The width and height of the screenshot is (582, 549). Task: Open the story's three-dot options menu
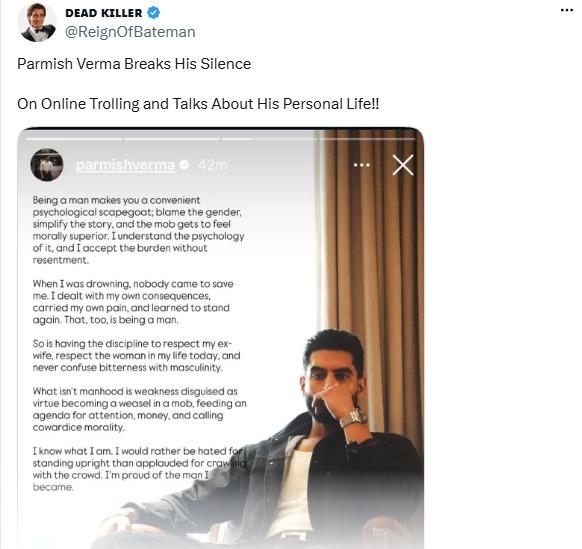click(x=362, y=165)
